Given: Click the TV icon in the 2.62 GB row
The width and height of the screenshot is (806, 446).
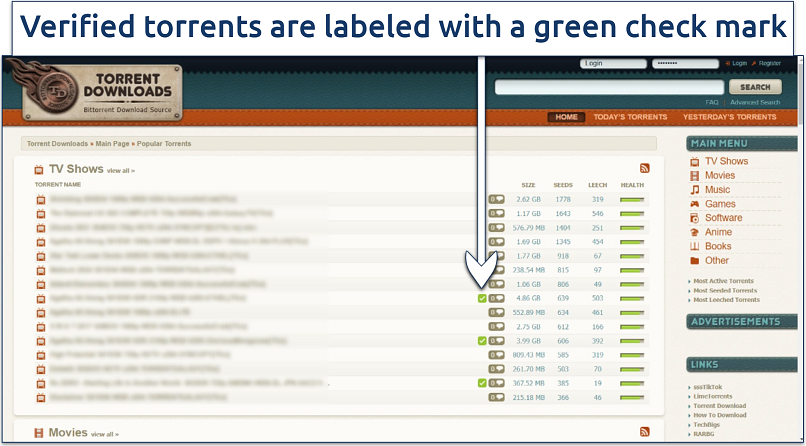Looking at the screenshot, I should pyautogui.click(x=41, y=199).
